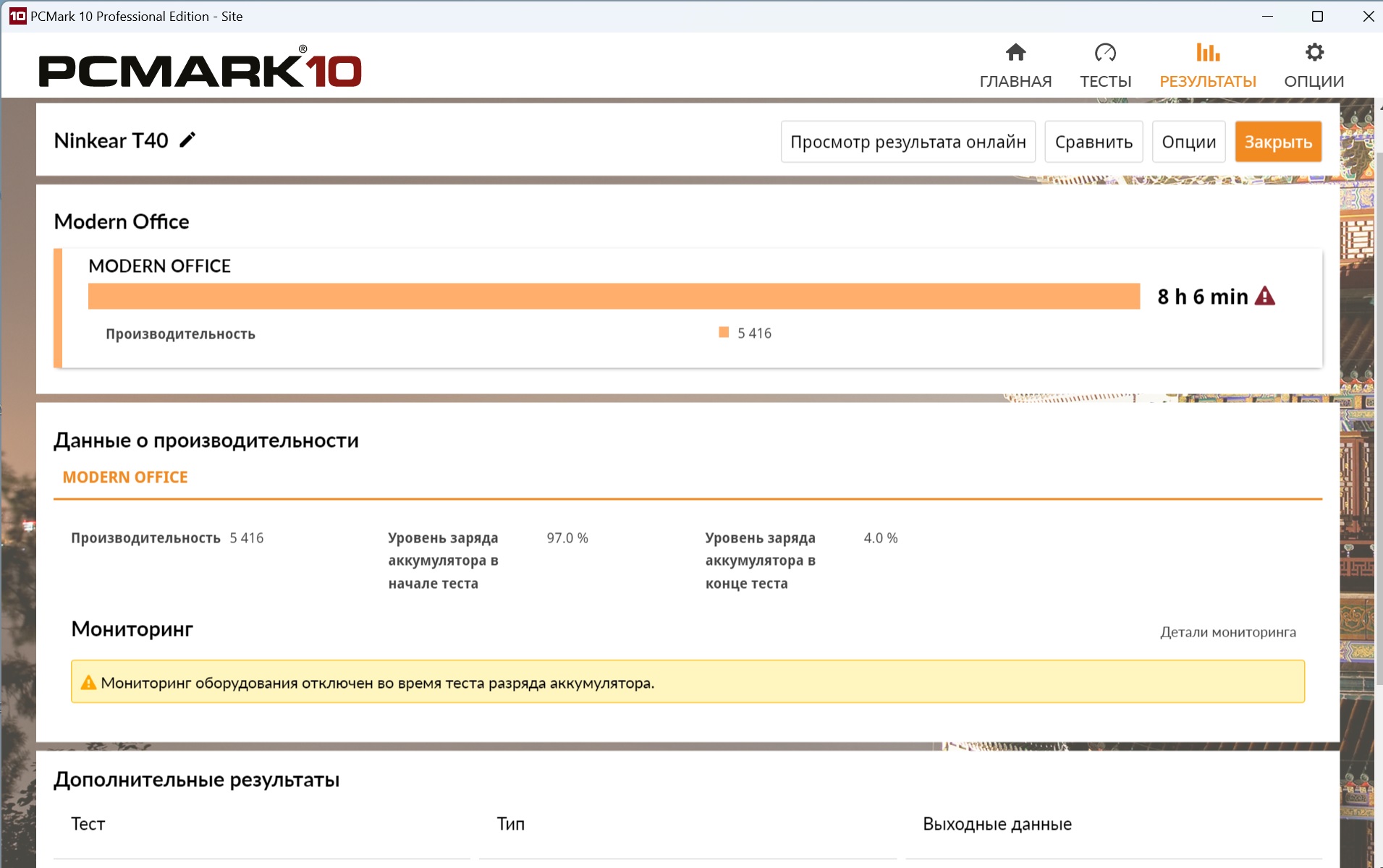Screen dimensions: 1383x868
Task: Click the orange Modern Office battery bar
Action: coord(614,296)
